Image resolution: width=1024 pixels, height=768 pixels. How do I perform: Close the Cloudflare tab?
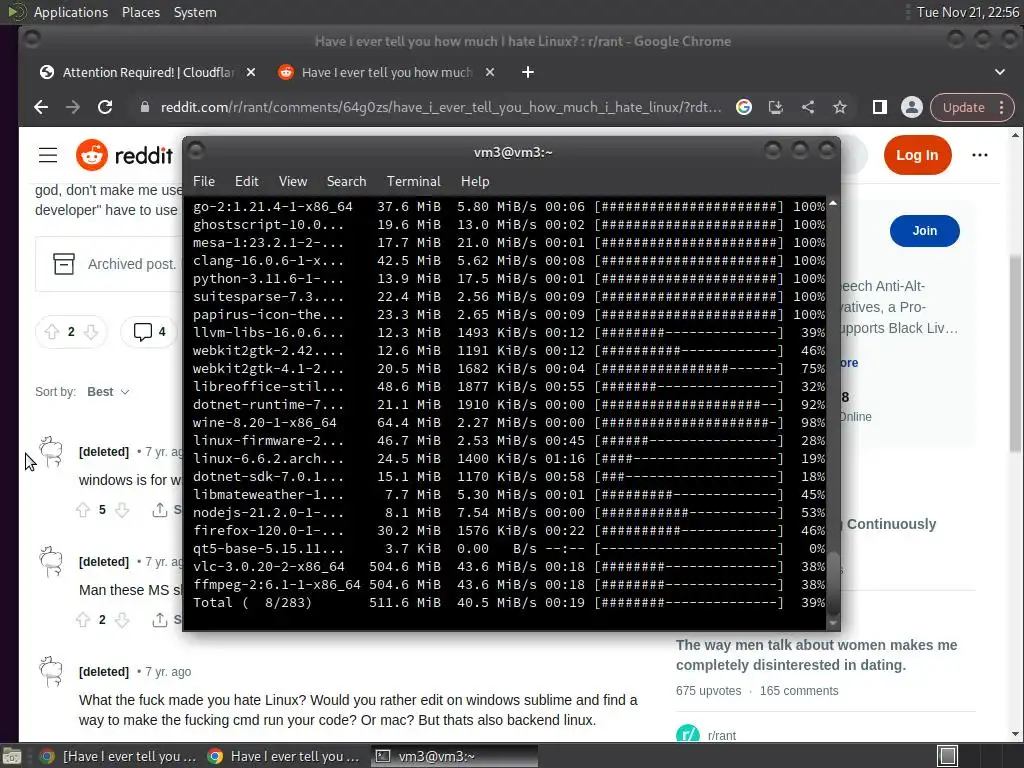[251, 72]
